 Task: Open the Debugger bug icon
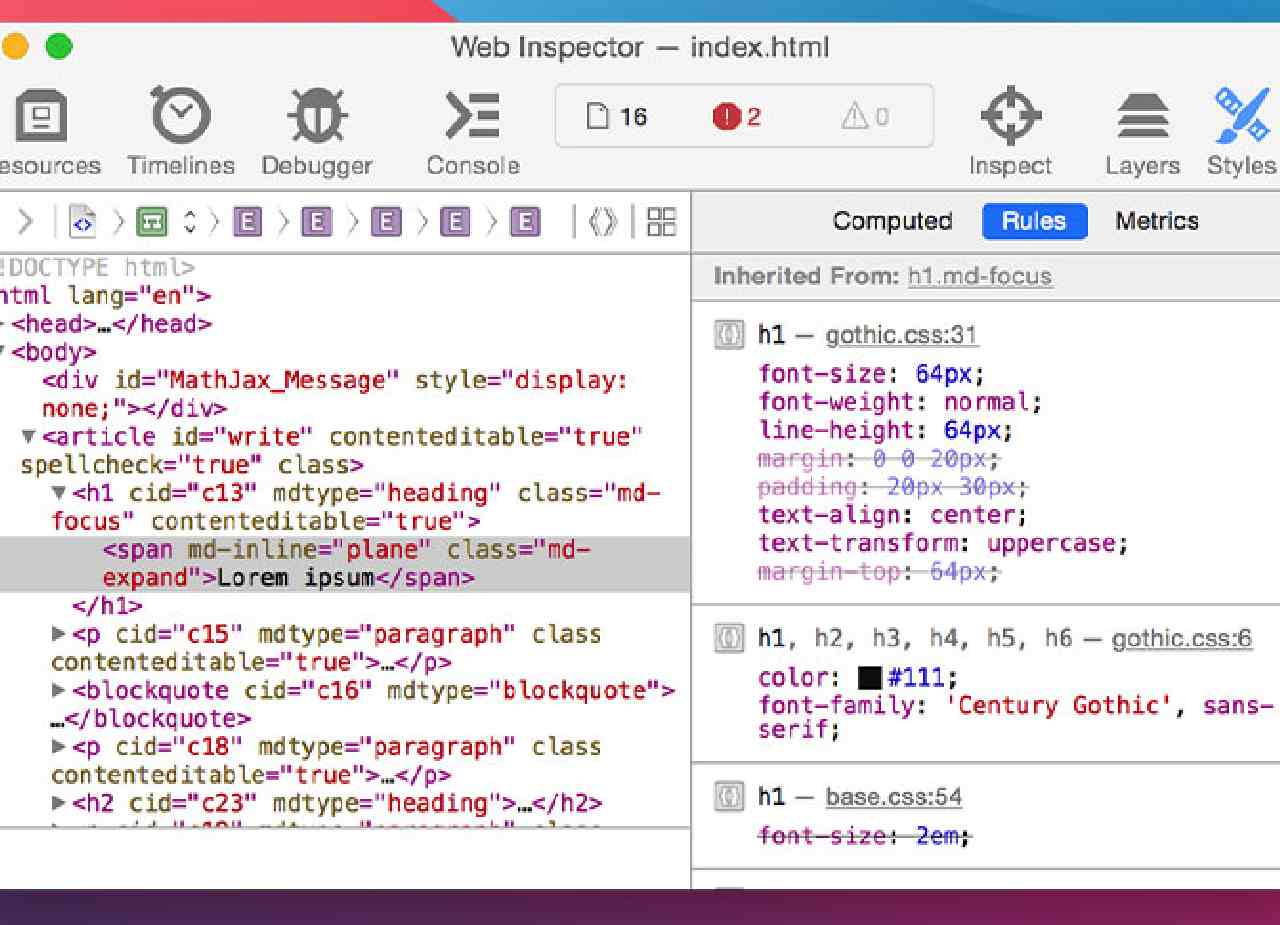pos(317,116)
